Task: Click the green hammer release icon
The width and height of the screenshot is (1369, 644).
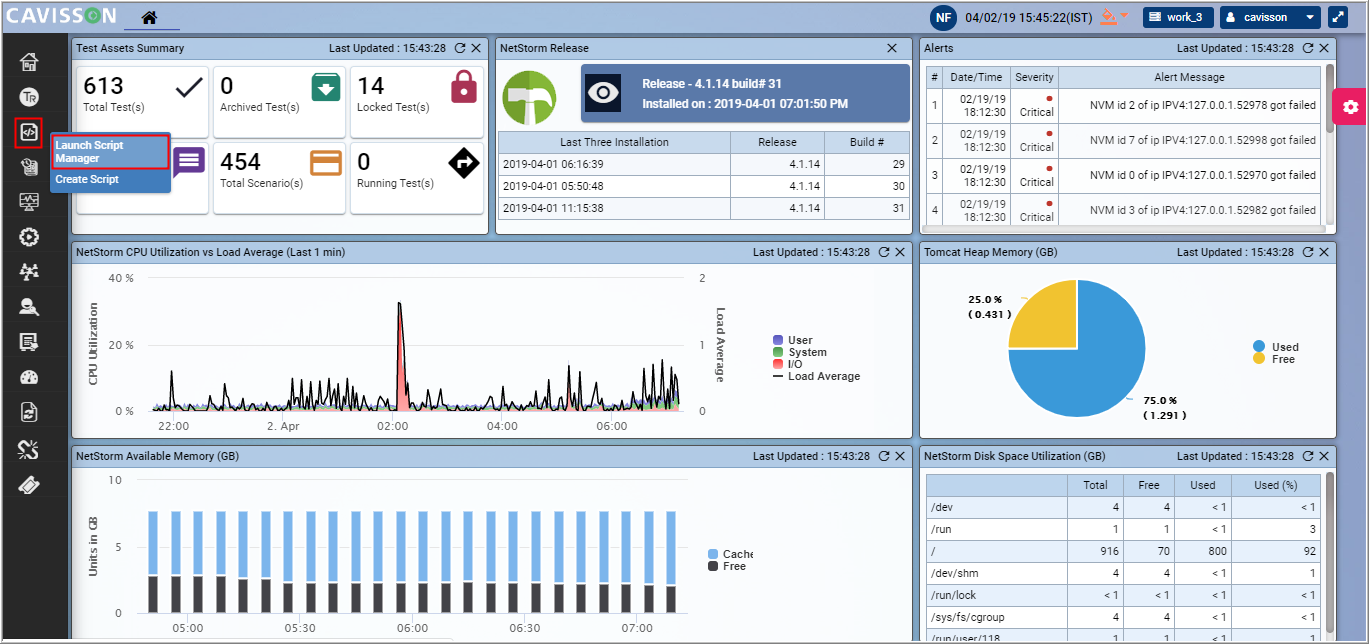Action: pos(529,97)
